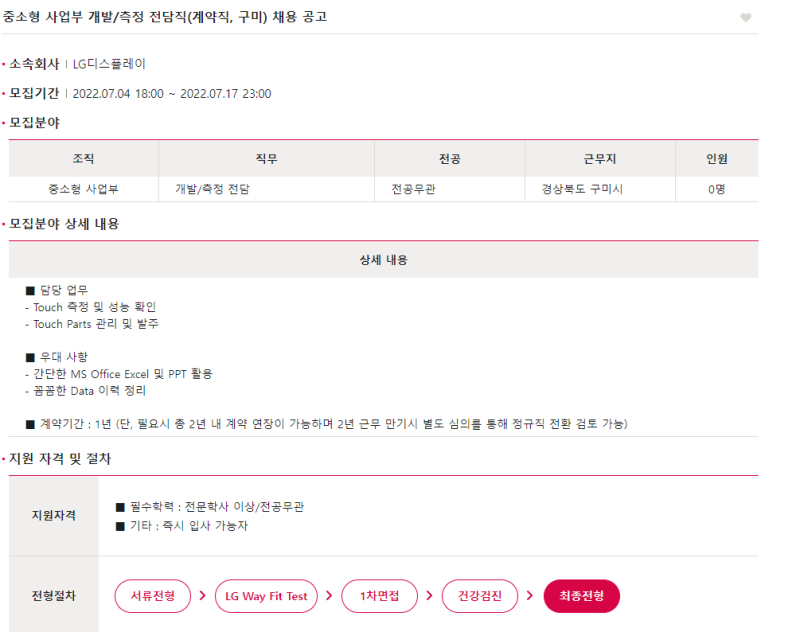Select the 경상북도 구미시 location cell
This screenshot has height=632, width=800.
(x=582, y=188)
